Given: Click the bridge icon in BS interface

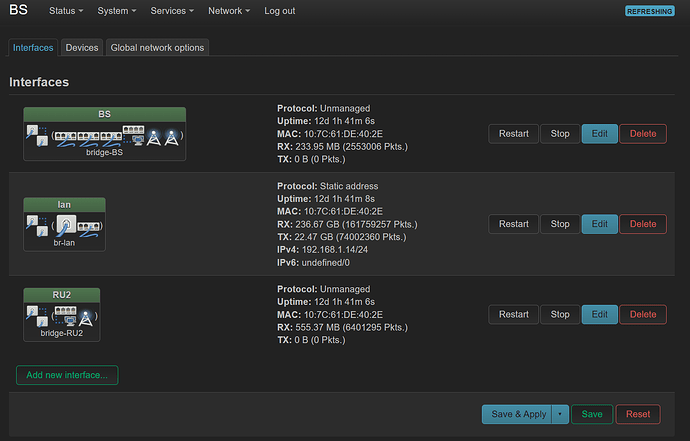Looking at the screenshot, I should pyautogui.click(x=36, y=135).
